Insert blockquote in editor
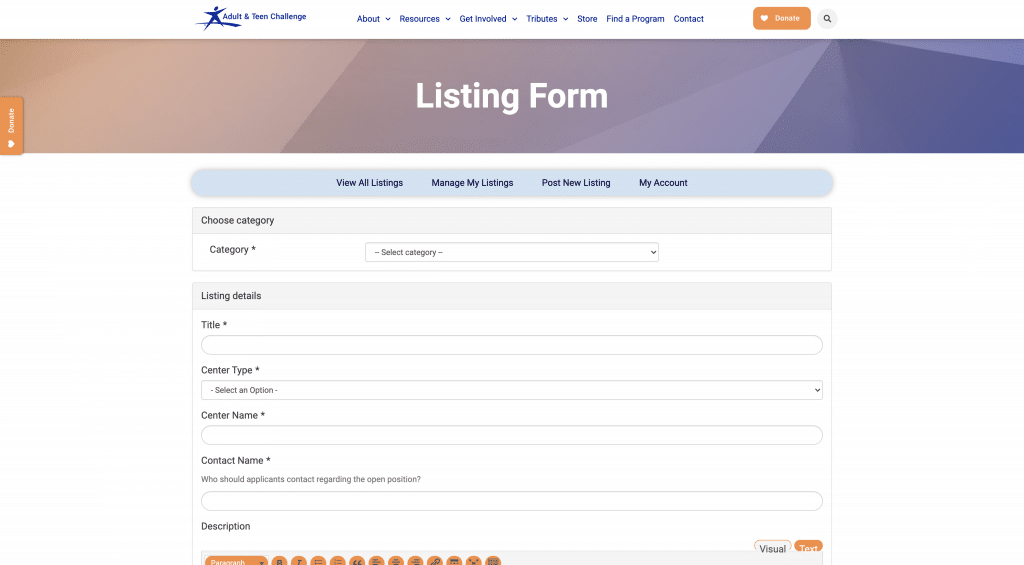Screen dimensions: 1024x565 tap(357, 561)
